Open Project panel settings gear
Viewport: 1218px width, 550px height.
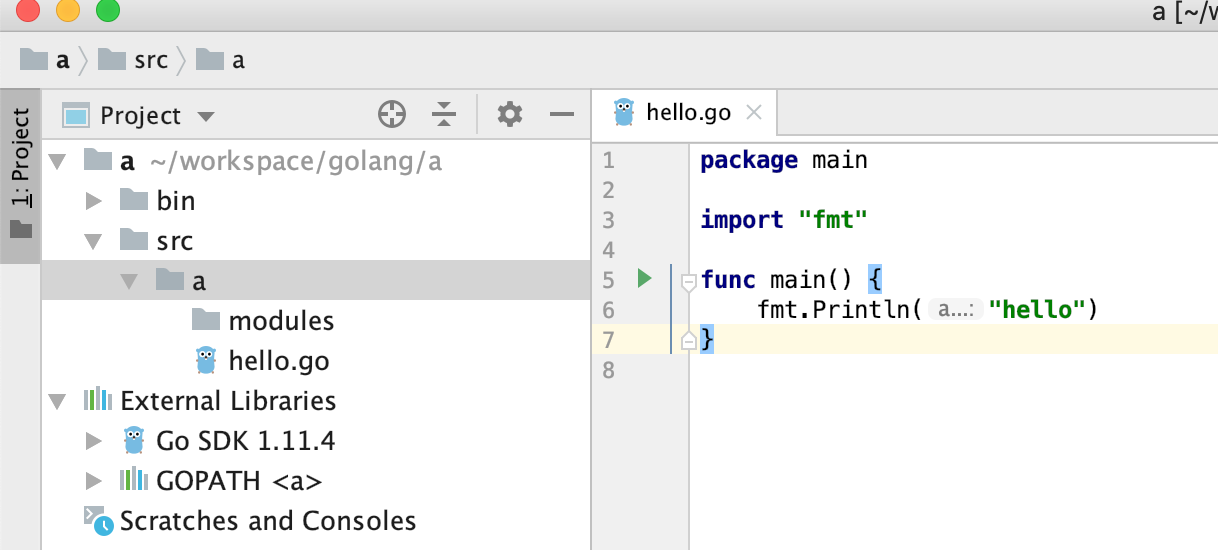click(x=510, y=115)
